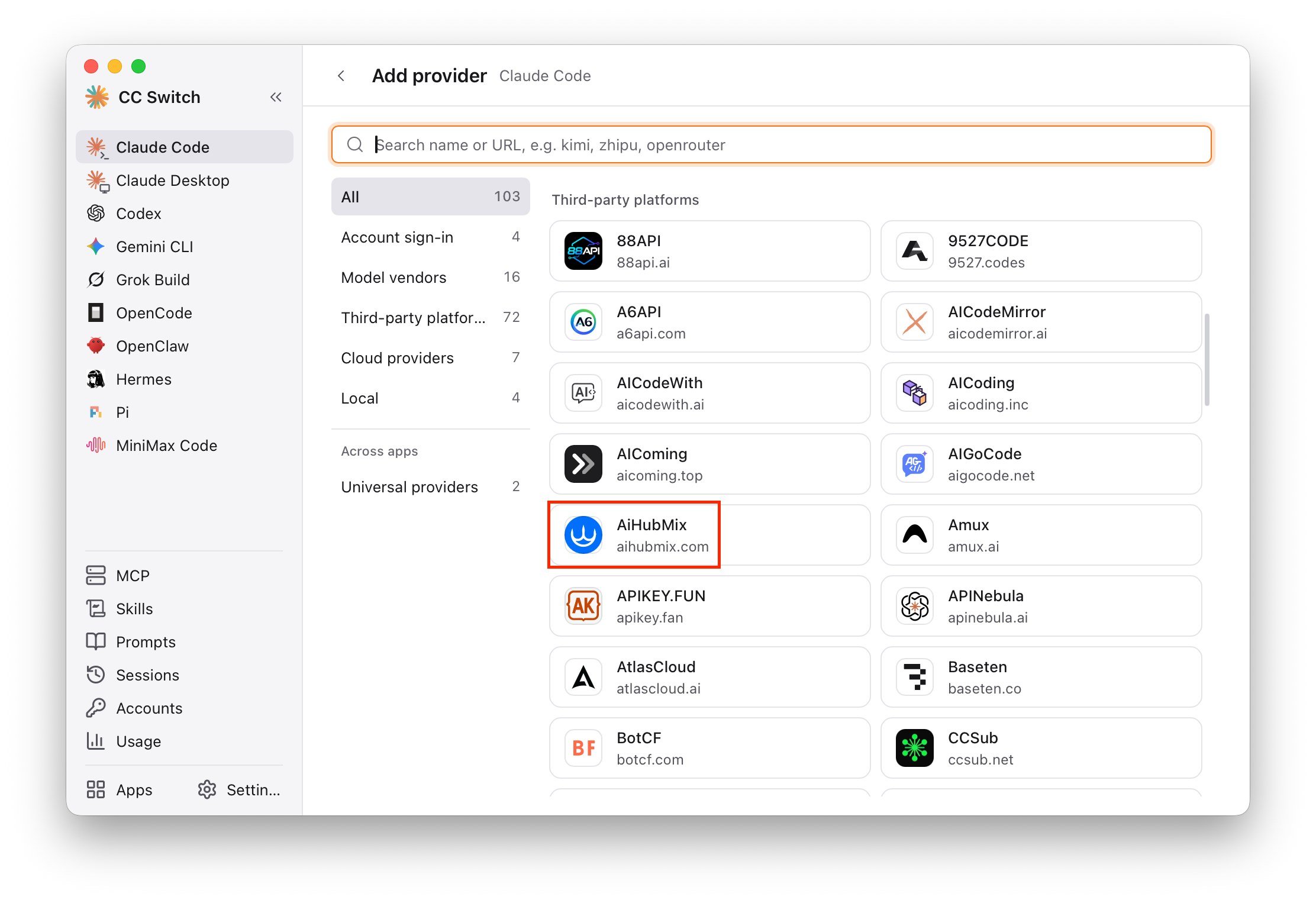
Task: Click the 88api.ai URL text
Action: coord(643,262)
